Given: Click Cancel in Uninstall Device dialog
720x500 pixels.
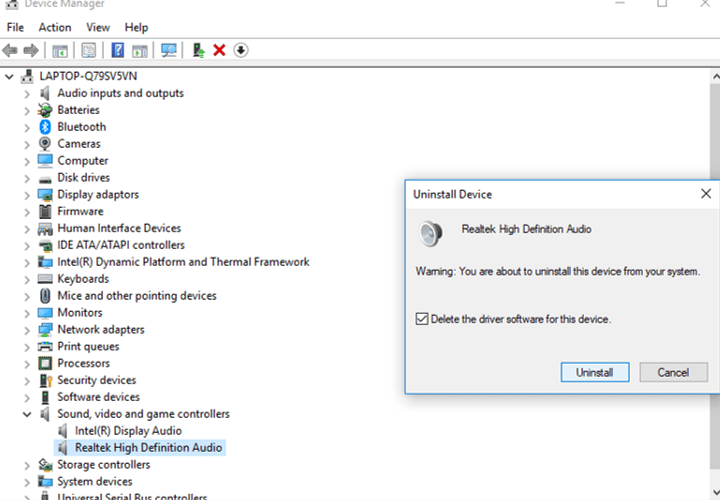Looking at the screenshot, I should [673, 372].
